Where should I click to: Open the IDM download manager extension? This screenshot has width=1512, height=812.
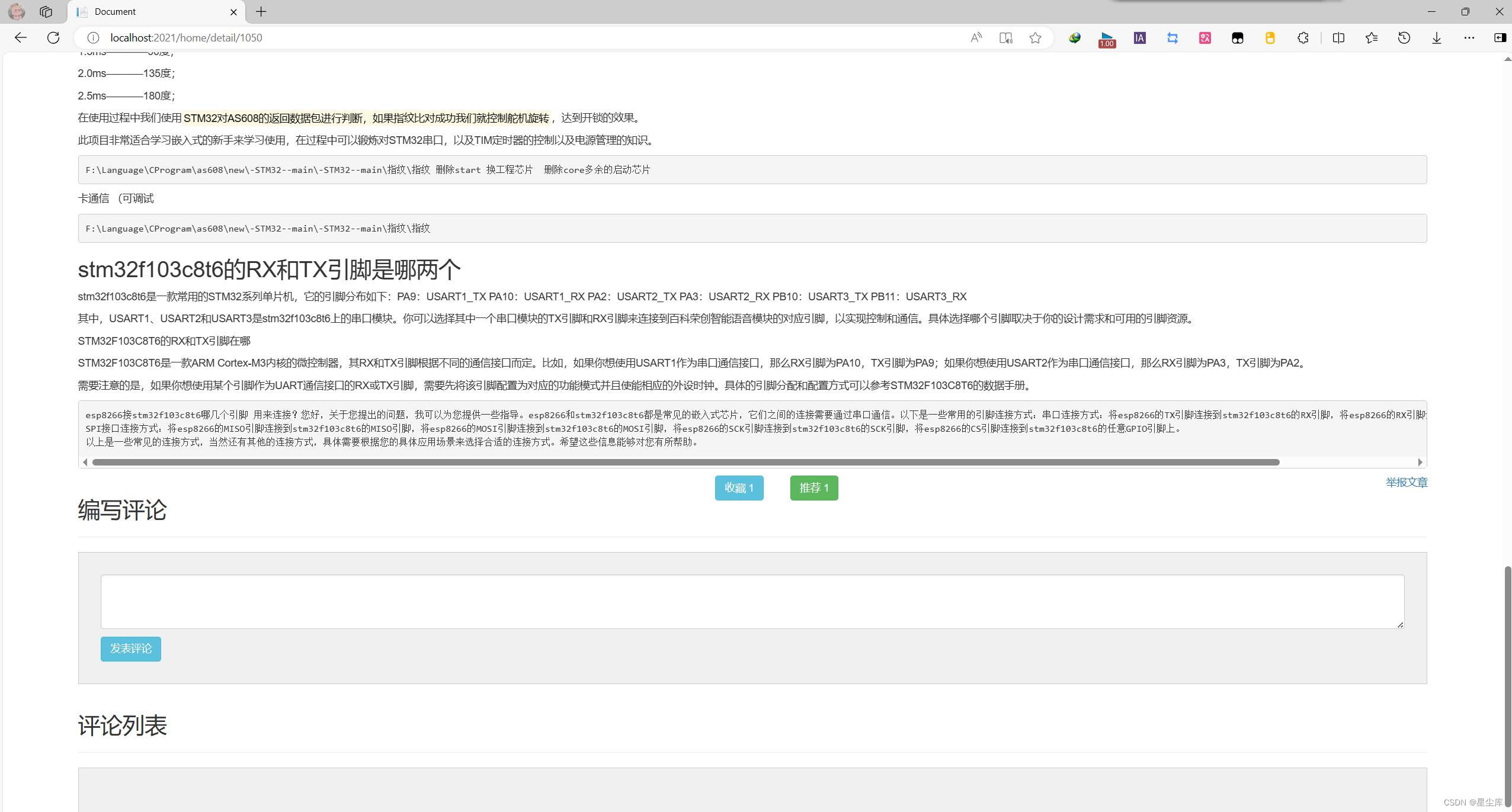1074,38
